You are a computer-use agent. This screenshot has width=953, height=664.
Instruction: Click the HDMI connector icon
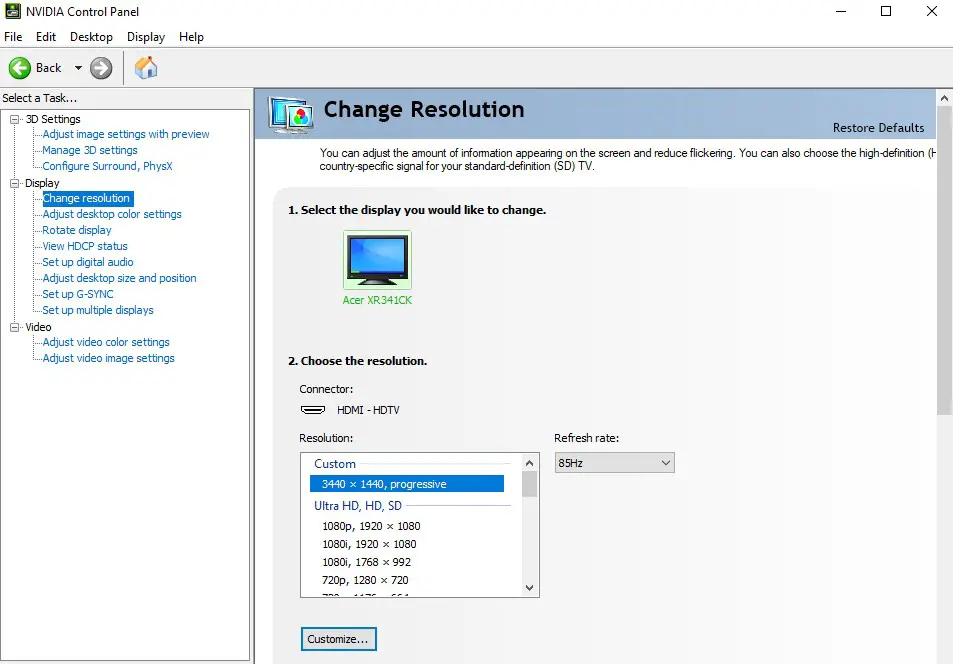pyautogui.click(x=312, y=410)
